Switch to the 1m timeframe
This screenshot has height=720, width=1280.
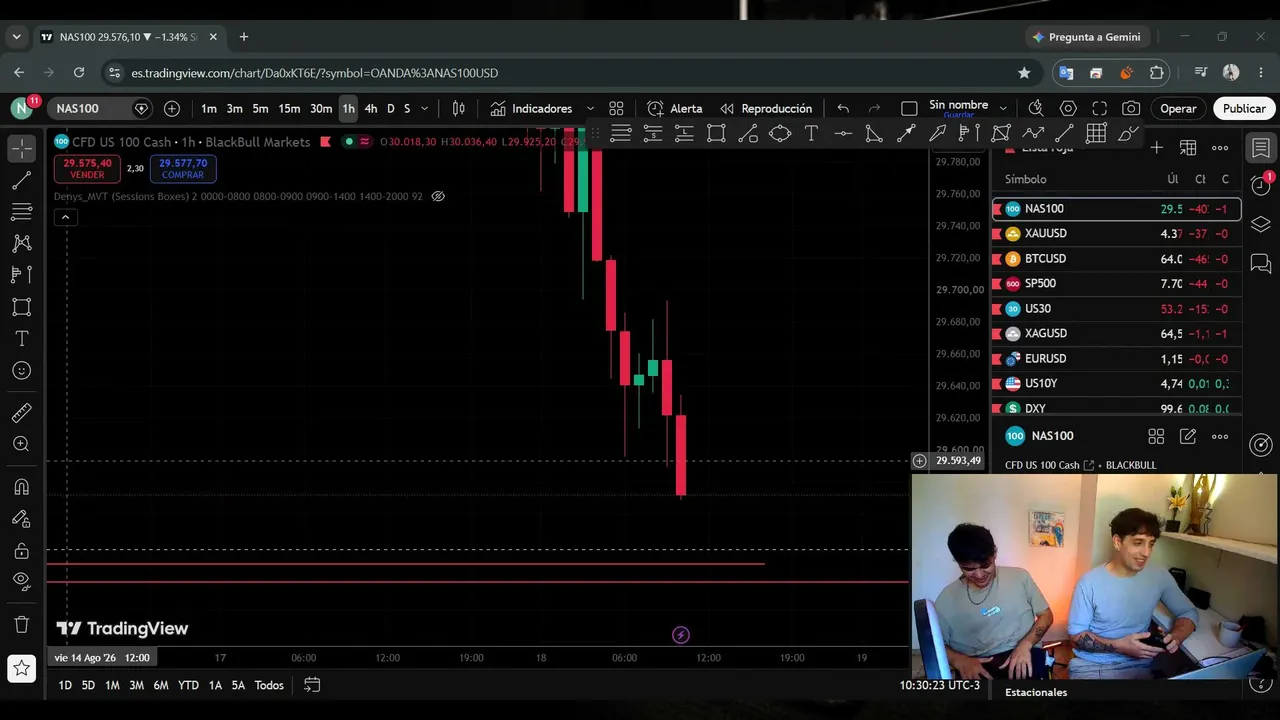209,108
